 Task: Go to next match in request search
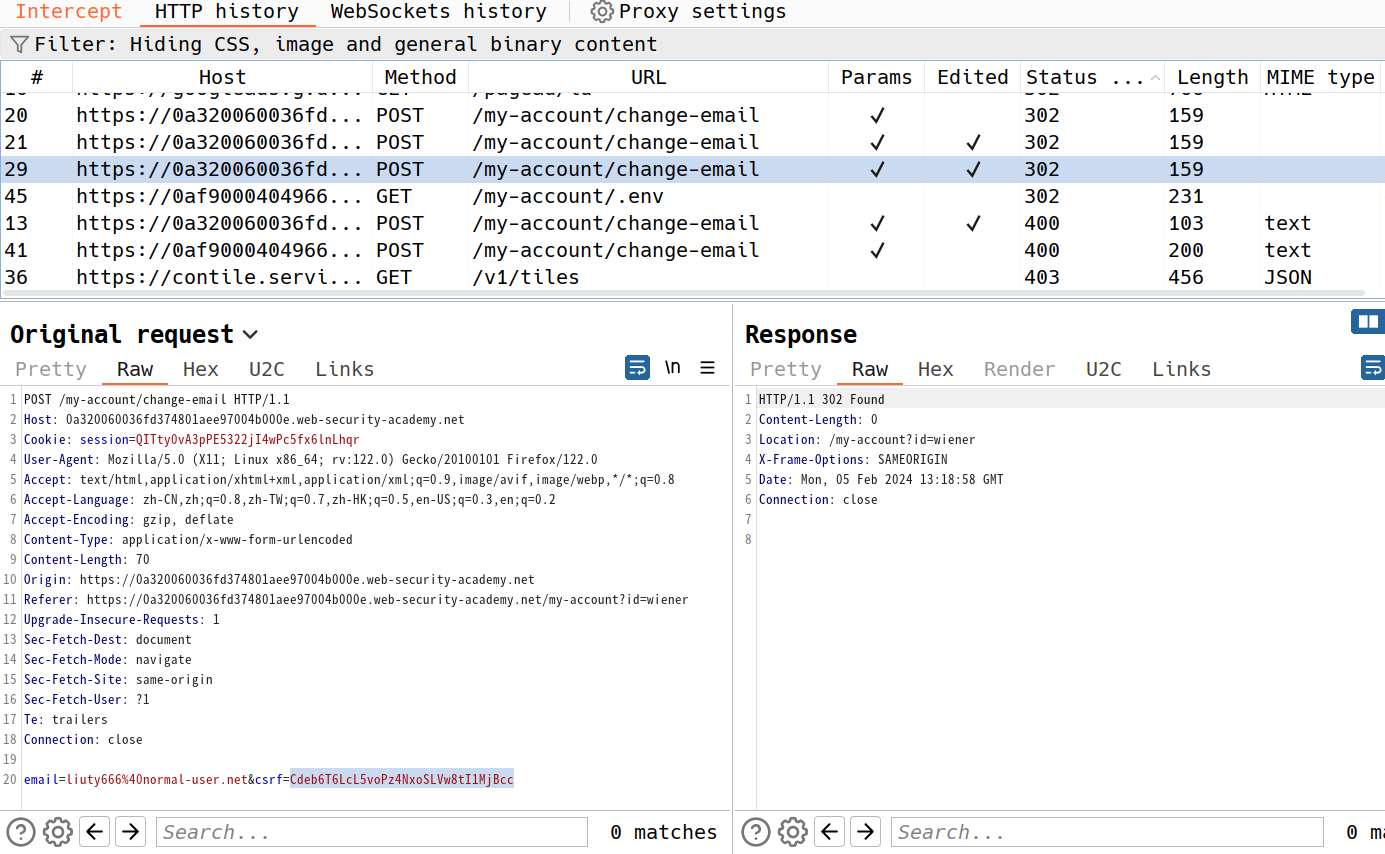click(130, 831)
